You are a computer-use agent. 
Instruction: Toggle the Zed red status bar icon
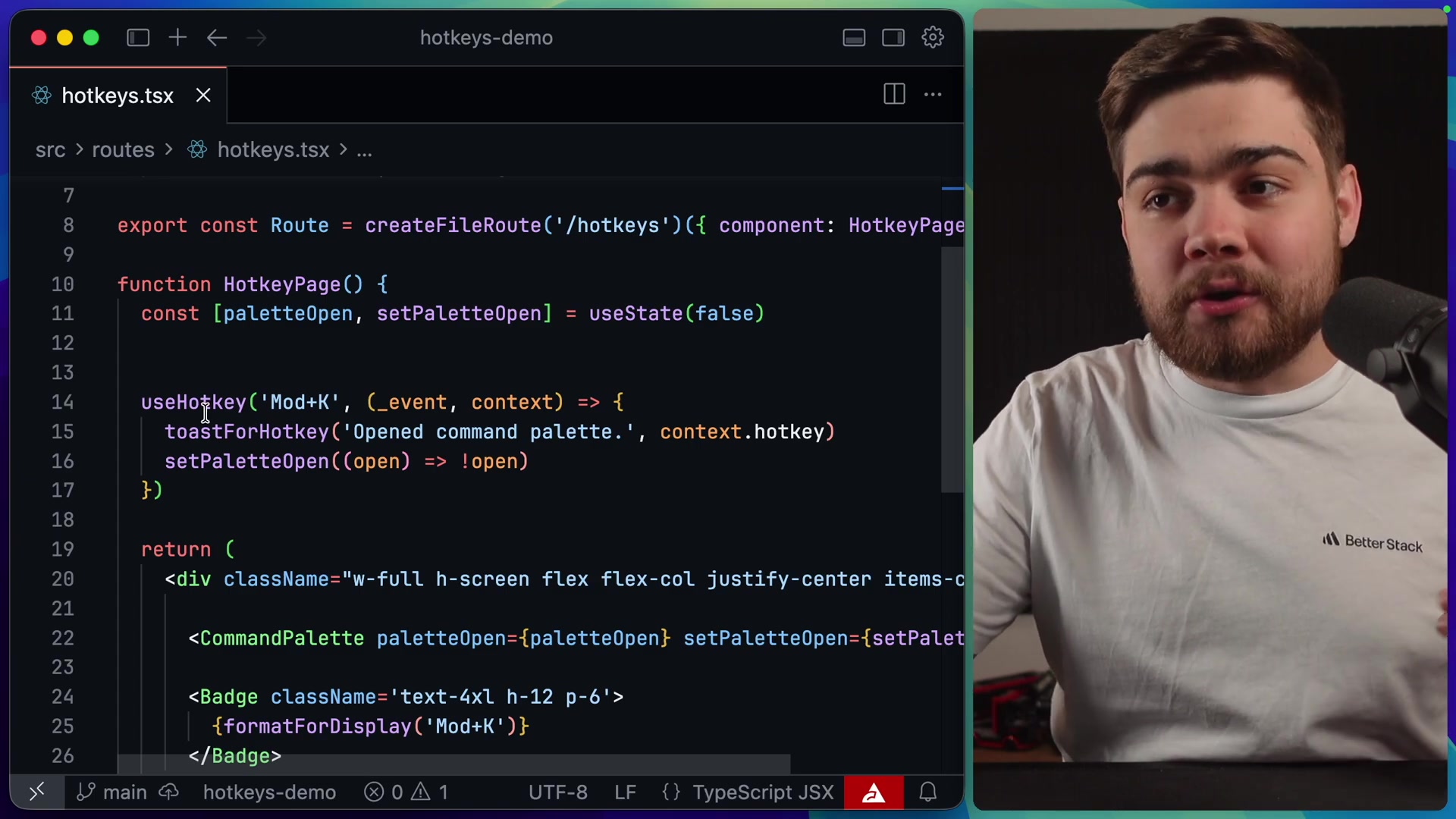tap(874, 792)
